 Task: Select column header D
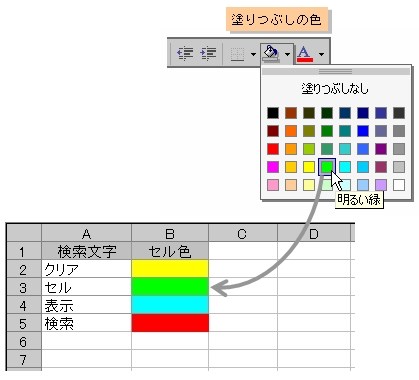tap(314, 233)
